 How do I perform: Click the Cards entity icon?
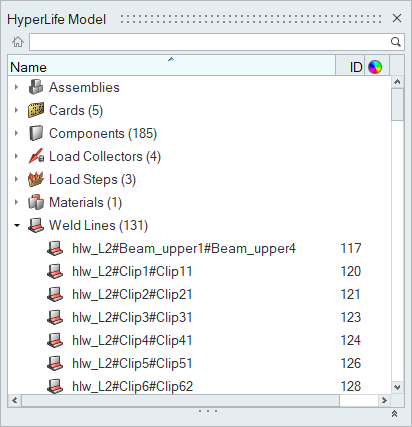[36, 110]
